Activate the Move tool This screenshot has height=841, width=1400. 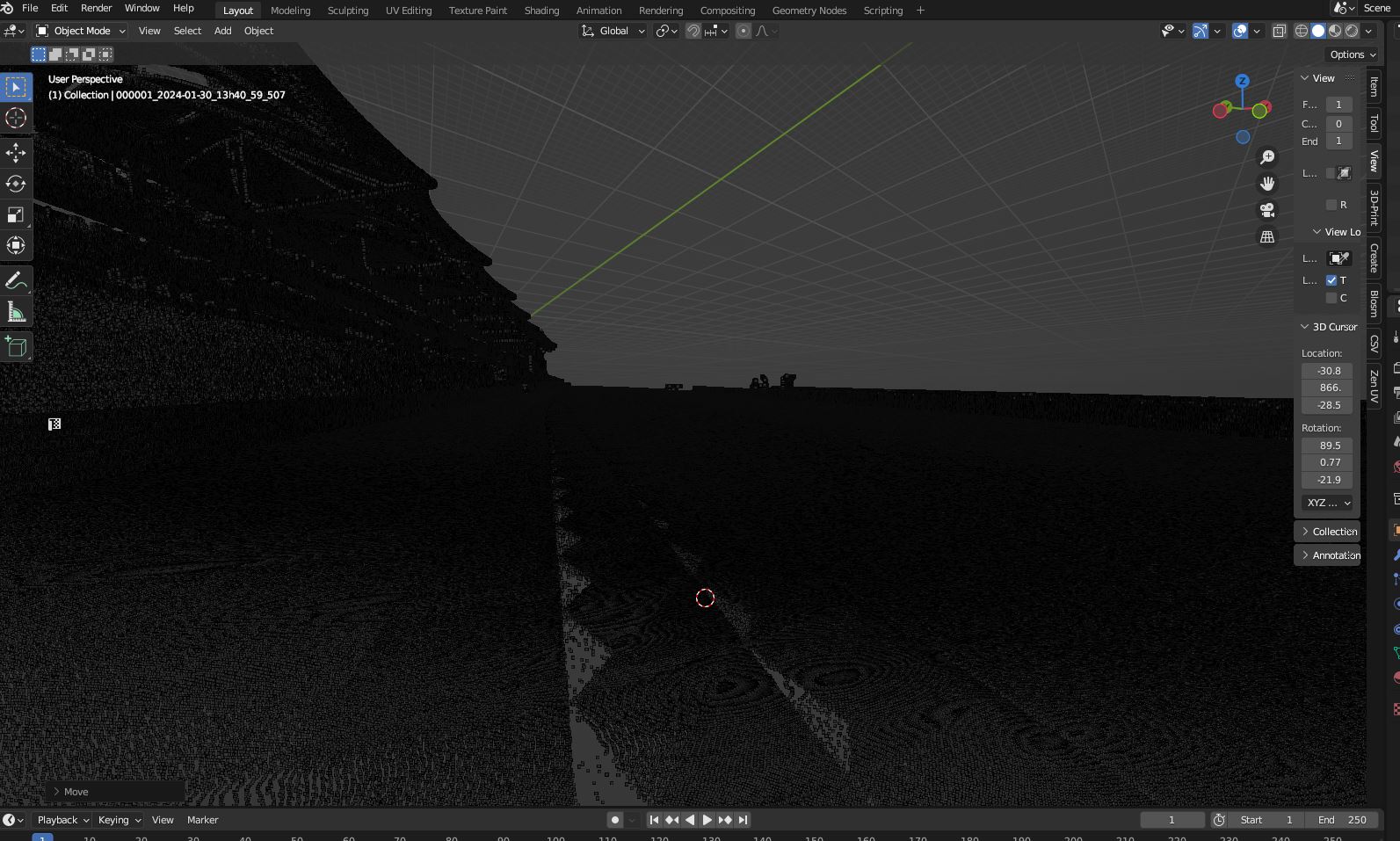[16, 153]
